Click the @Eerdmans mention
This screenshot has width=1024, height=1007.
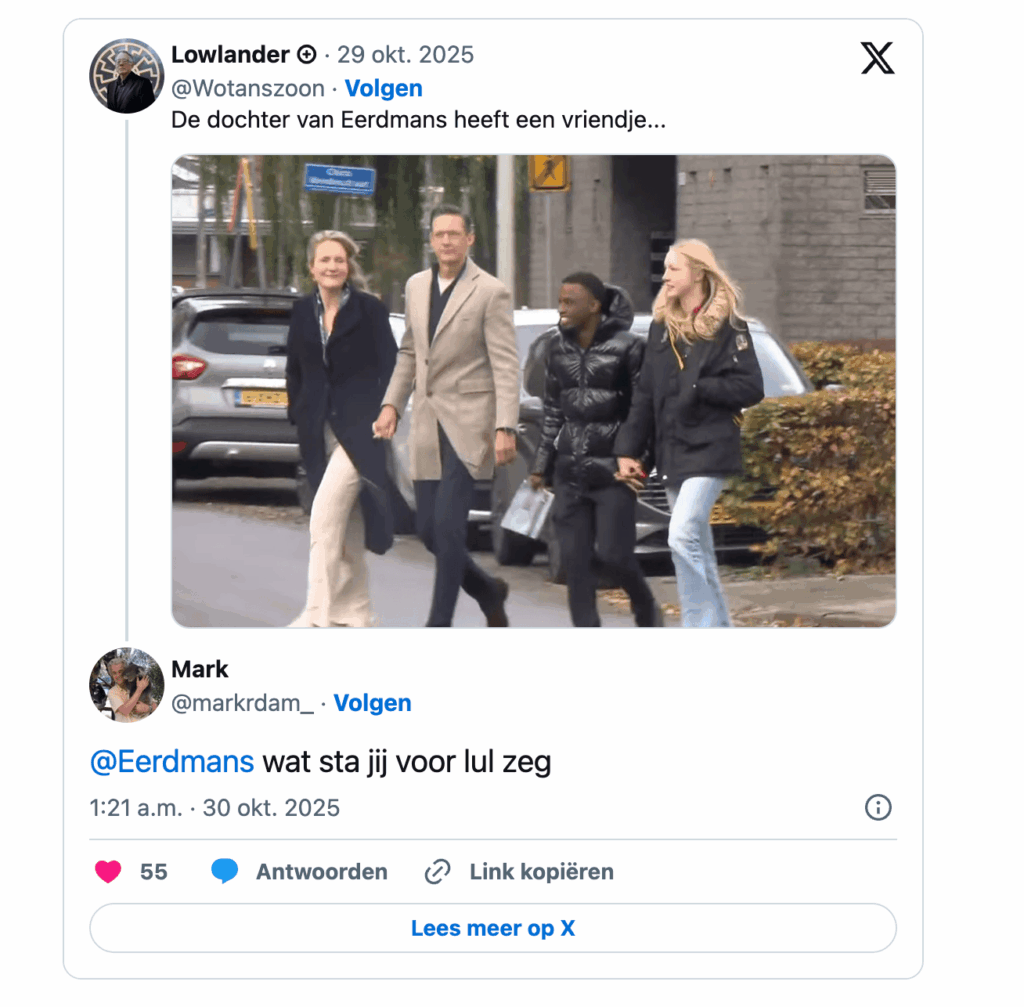172,762
